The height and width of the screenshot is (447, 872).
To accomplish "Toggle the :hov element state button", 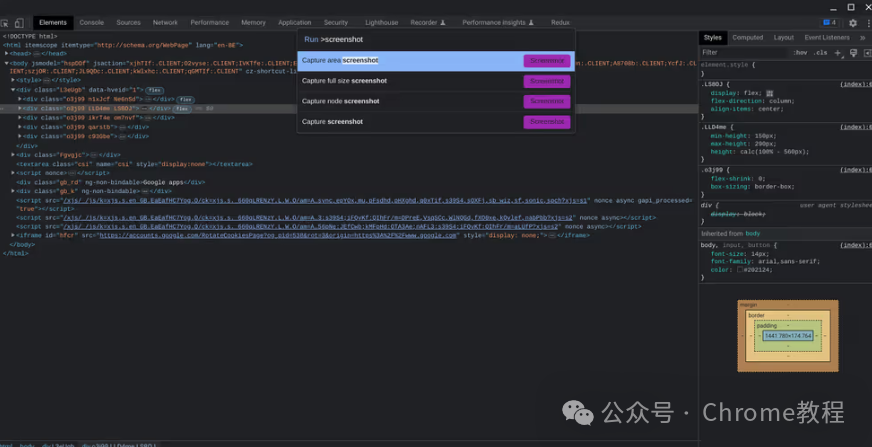I will point(800,53).
